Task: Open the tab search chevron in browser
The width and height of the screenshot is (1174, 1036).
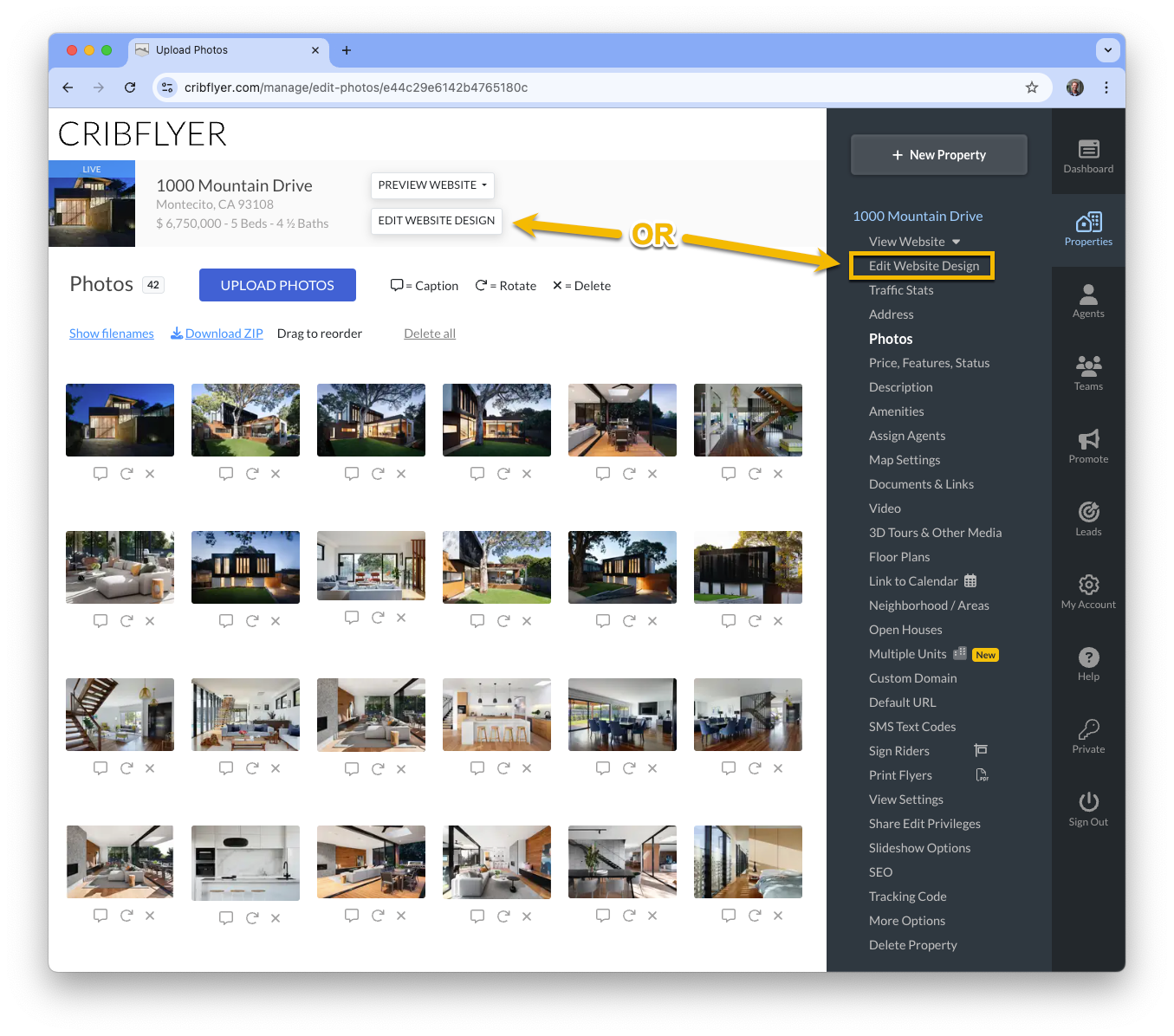Action: (x=1108, y=50)
